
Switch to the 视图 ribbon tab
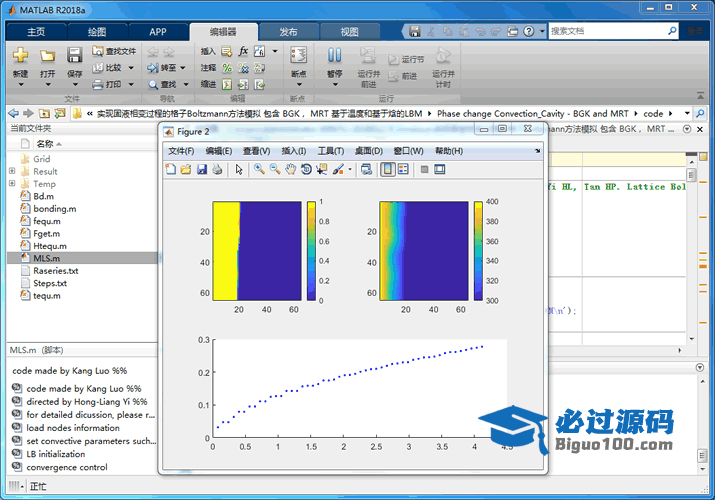pos(350,32)
